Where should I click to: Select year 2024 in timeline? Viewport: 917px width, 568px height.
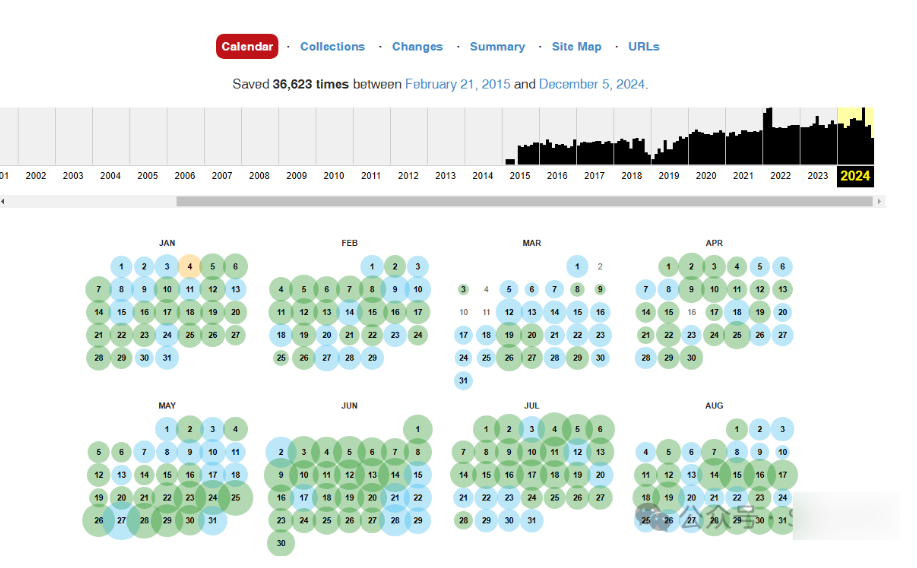855,176
